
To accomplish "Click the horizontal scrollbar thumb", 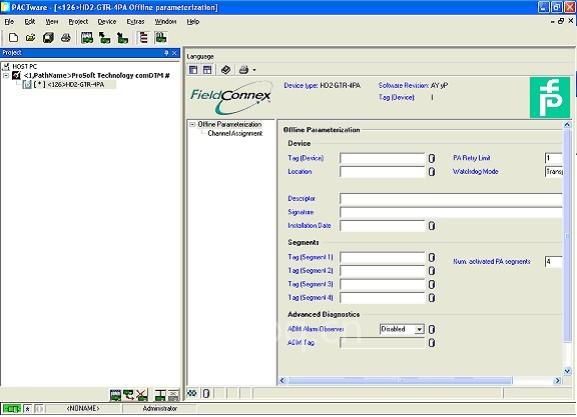I will point(399,380).
